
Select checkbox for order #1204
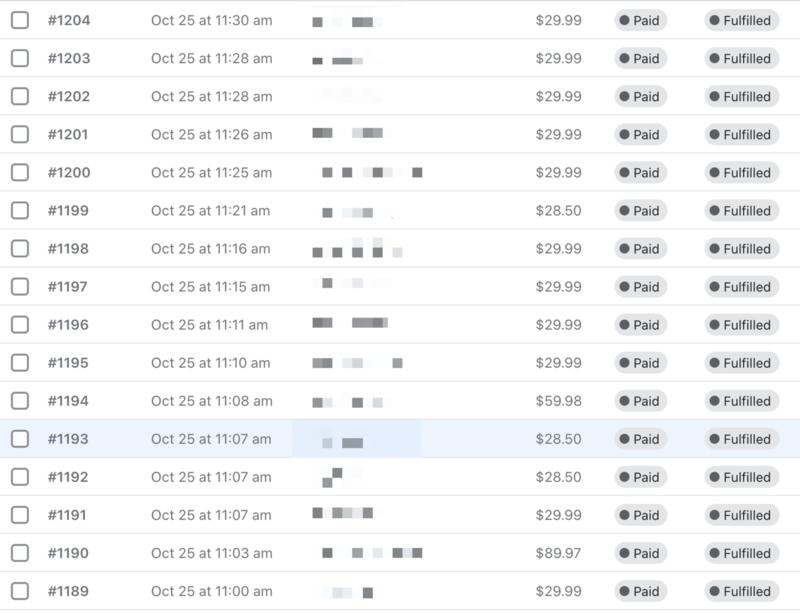tap(20, 20)
